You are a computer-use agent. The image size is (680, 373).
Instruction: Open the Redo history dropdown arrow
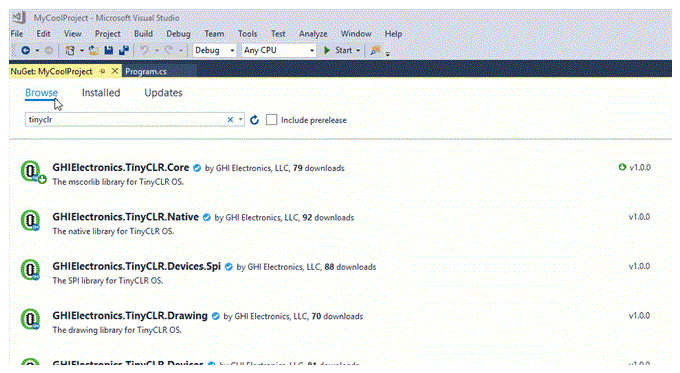point(180,51)
